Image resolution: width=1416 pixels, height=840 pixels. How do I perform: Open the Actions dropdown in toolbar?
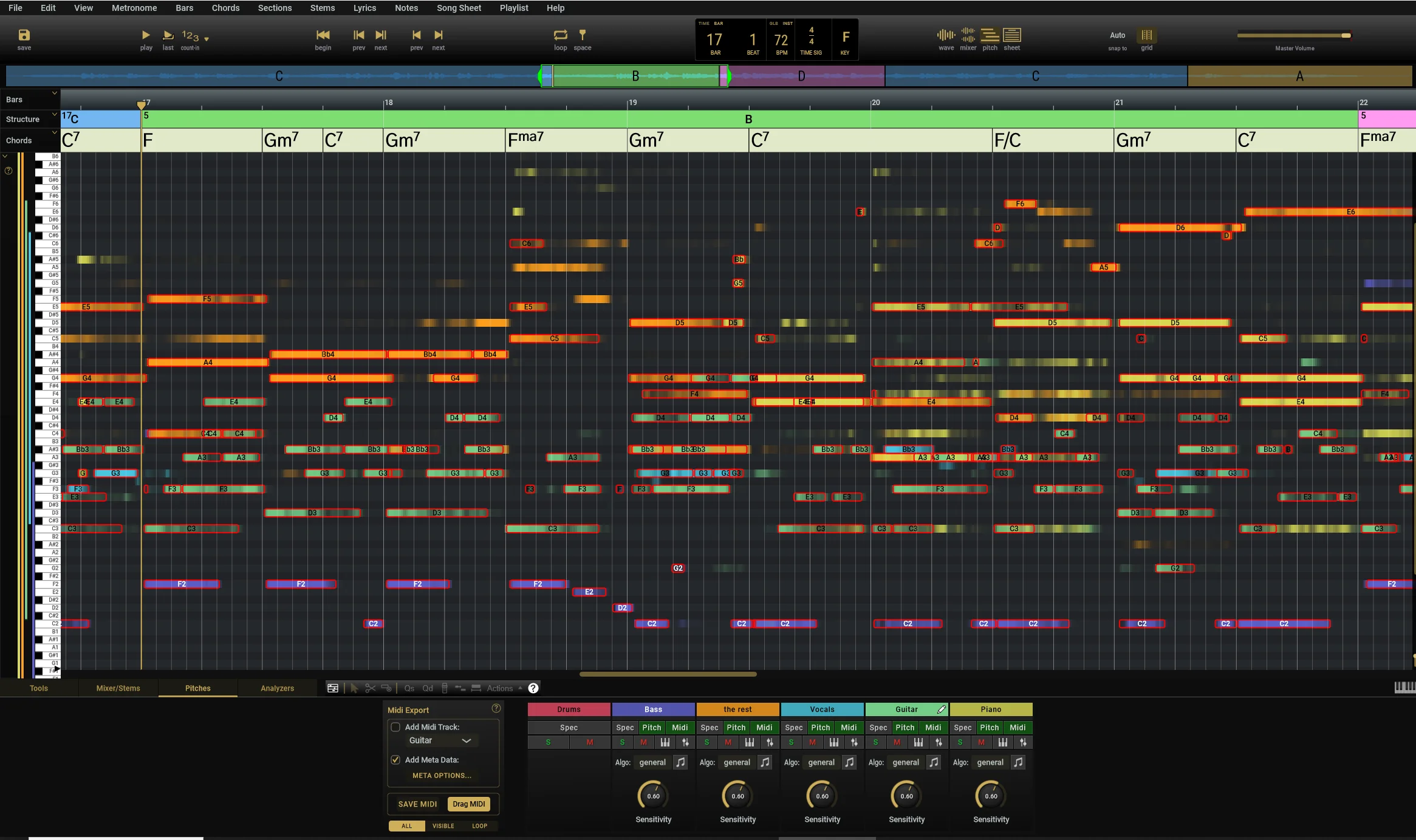point(504,688)
